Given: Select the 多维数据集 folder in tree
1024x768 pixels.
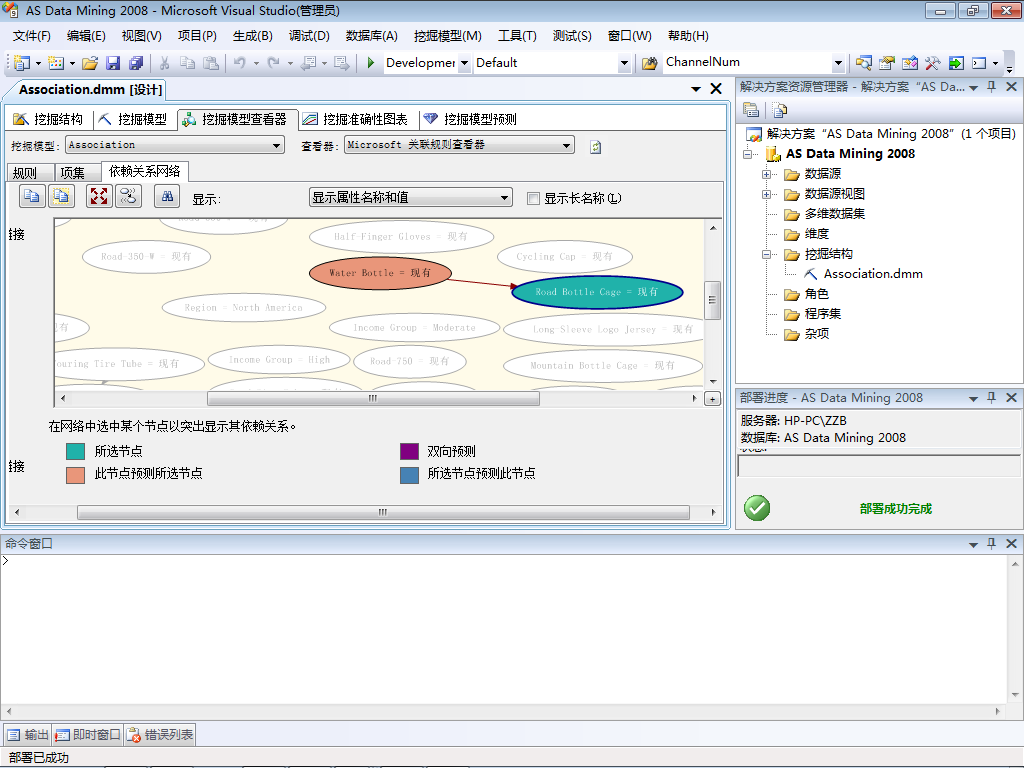Looking at the screenshot, I should point(835,214).
